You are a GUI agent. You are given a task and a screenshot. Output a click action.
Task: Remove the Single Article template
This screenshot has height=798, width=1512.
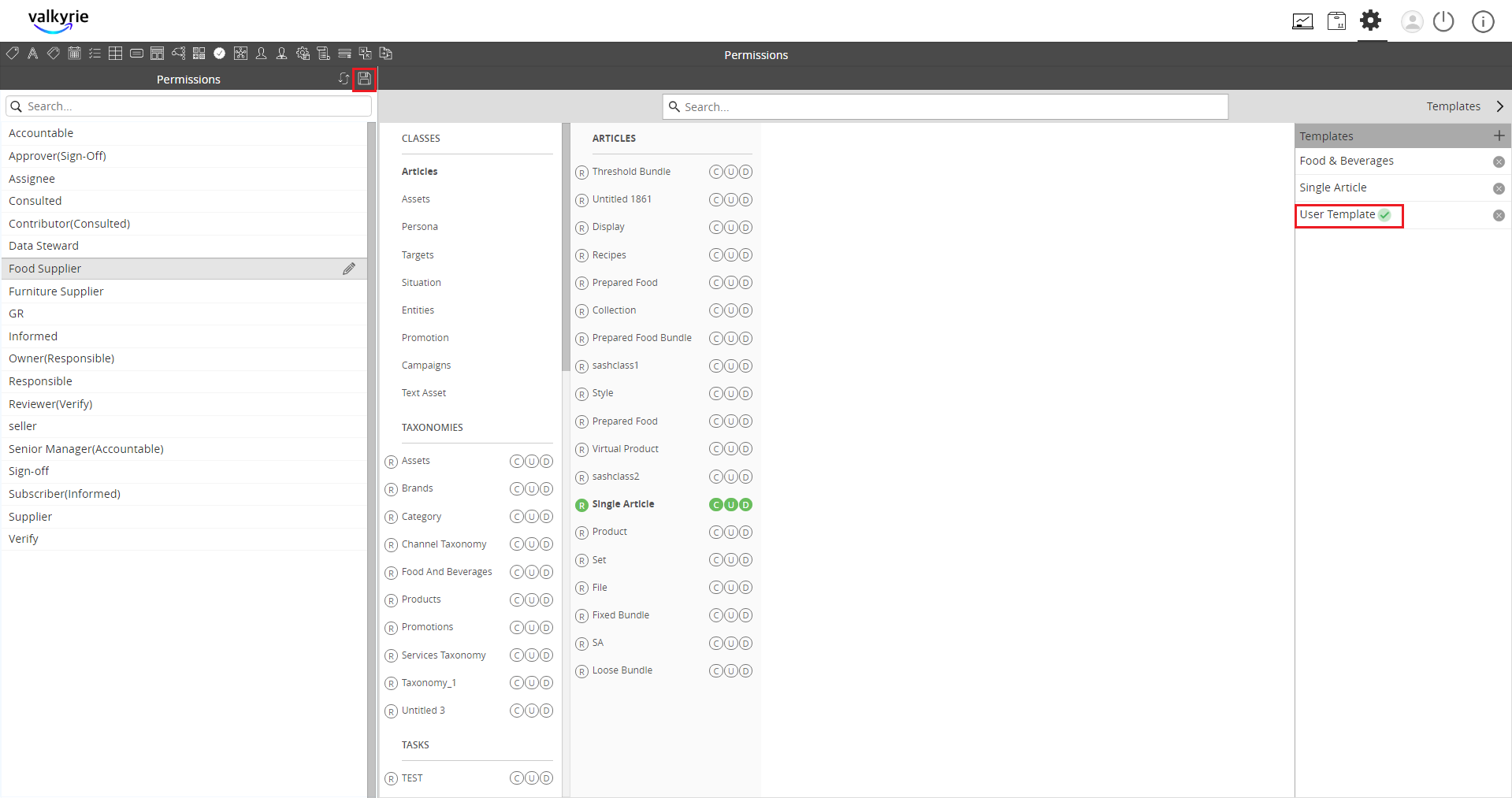1499,188
